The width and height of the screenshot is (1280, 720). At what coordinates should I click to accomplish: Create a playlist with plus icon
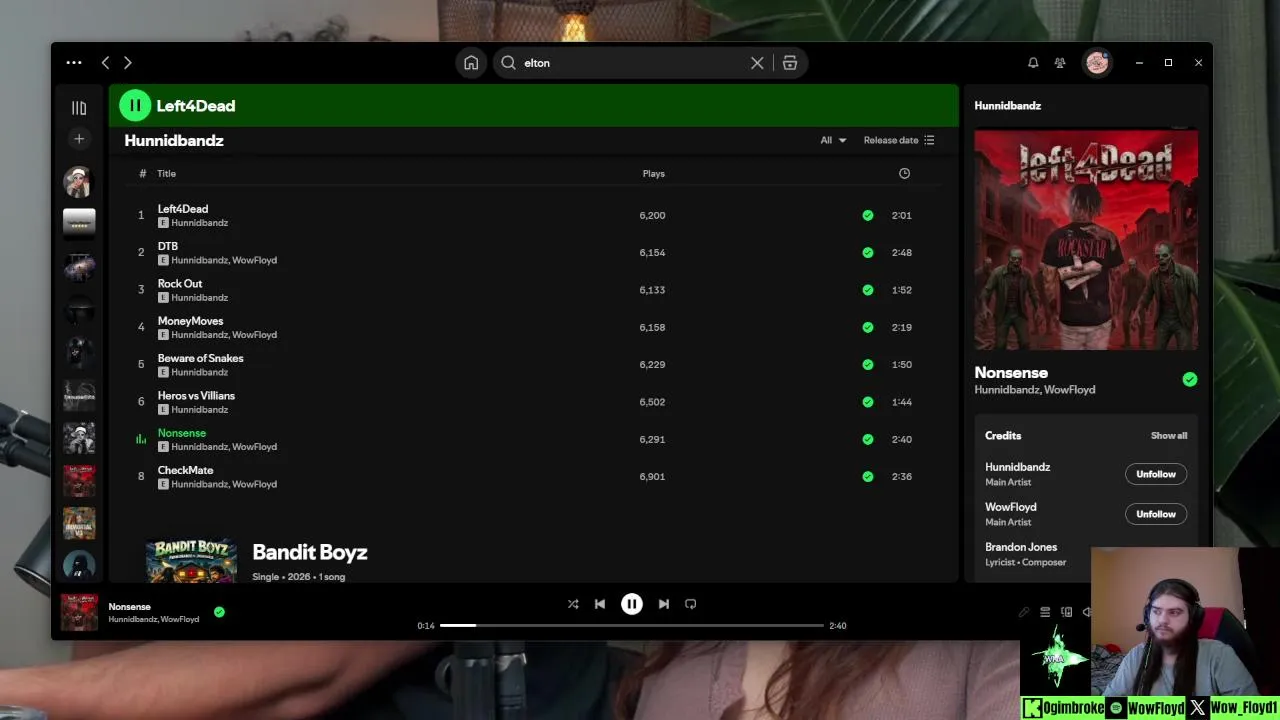click(x=79, y=139)
